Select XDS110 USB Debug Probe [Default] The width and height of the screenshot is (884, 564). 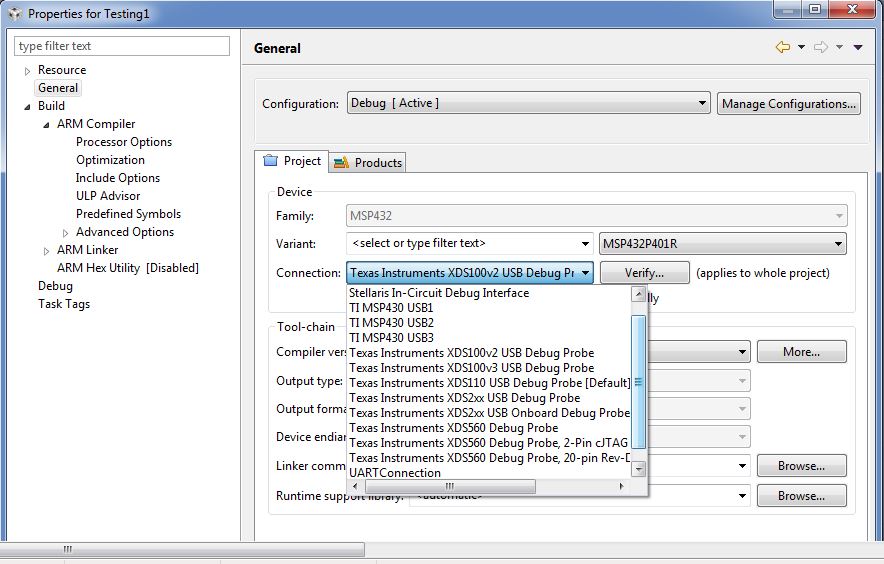pyautogui.click(x=489, y=383)
